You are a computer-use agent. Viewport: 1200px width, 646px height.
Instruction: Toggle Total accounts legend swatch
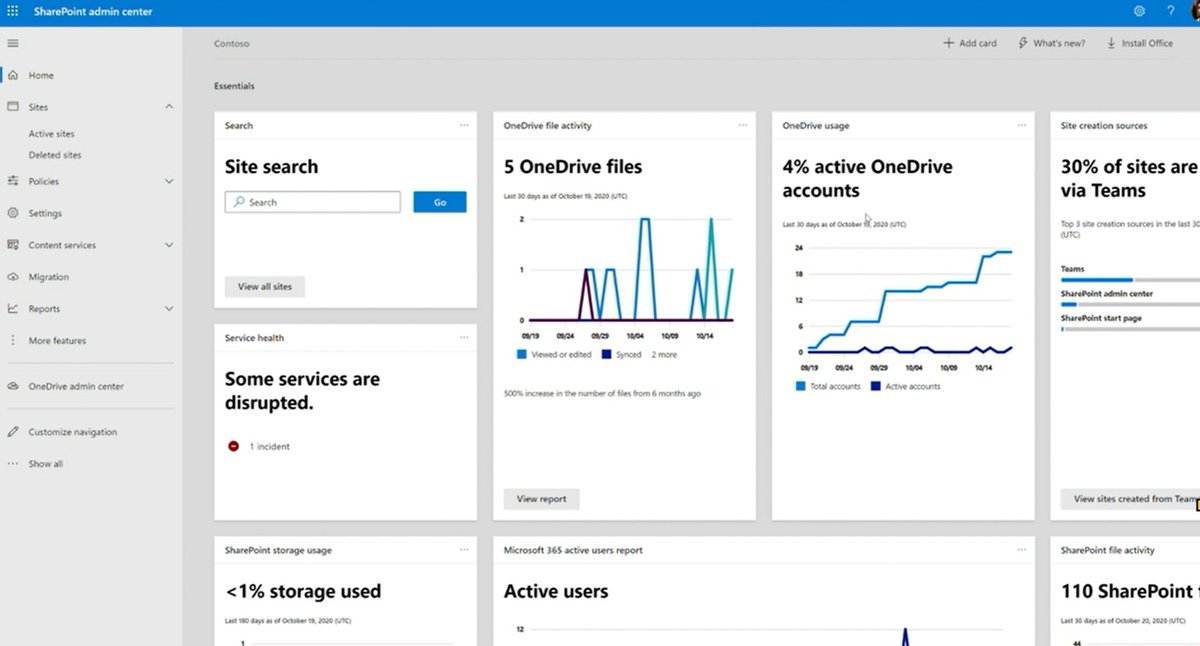pos(800,386)
